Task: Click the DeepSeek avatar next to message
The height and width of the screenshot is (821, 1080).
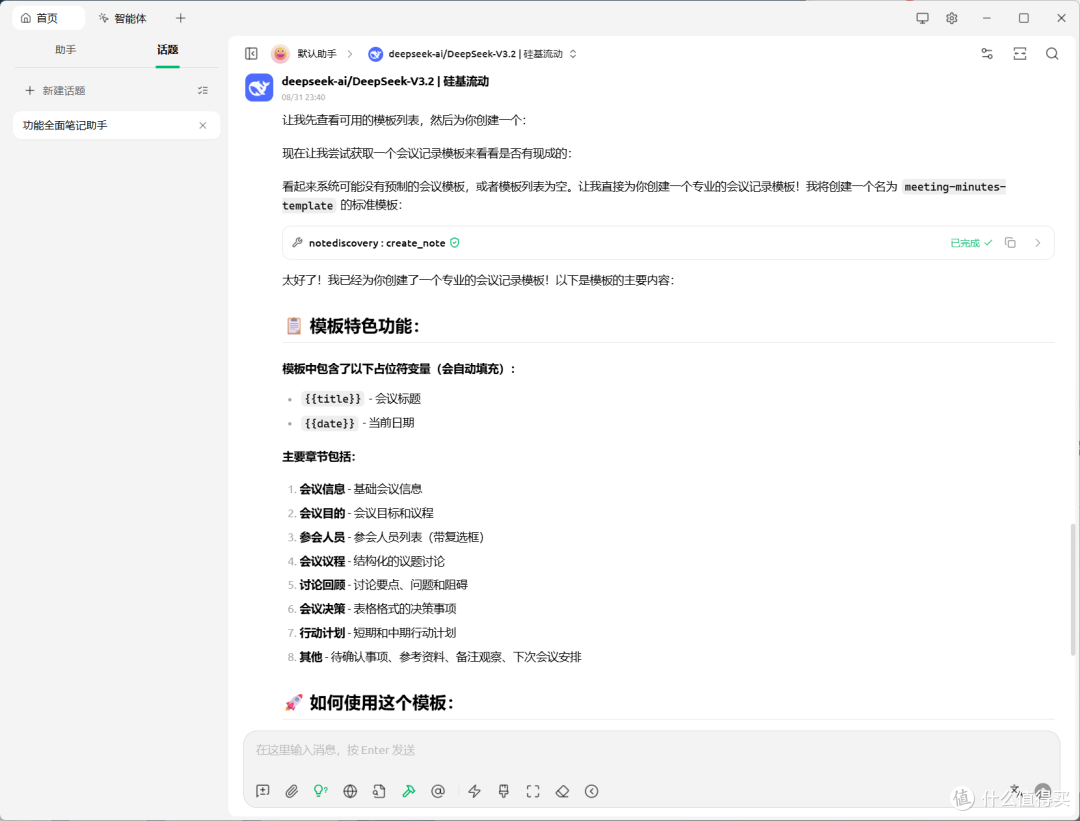Action: pyautogui.click(x=259, y=87)
